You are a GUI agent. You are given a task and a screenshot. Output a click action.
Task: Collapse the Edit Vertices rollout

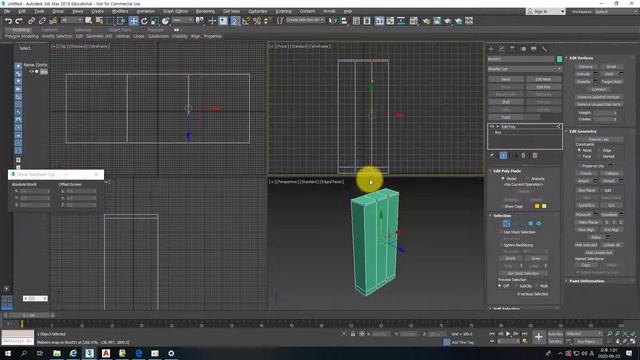click(x=581, y=58)
